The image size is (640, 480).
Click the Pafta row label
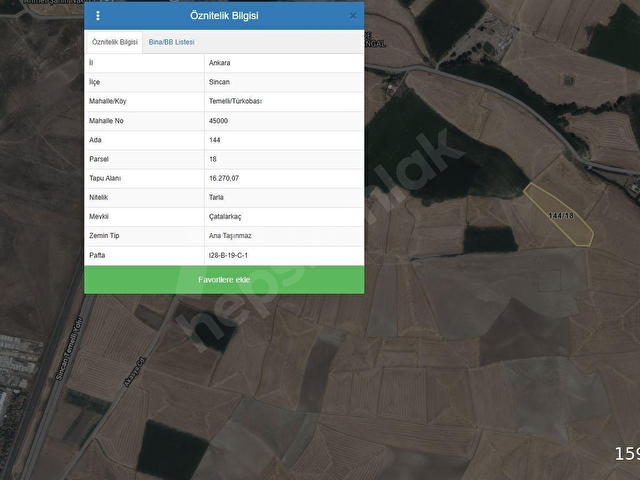pos(97,255)
